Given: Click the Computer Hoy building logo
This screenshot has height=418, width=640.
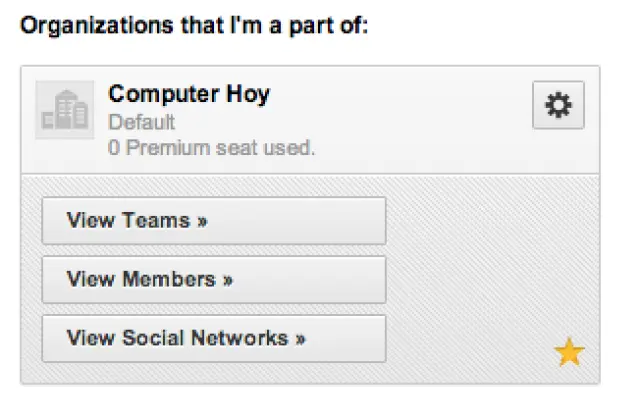Looking at the screenshot, I should (65, 111).
